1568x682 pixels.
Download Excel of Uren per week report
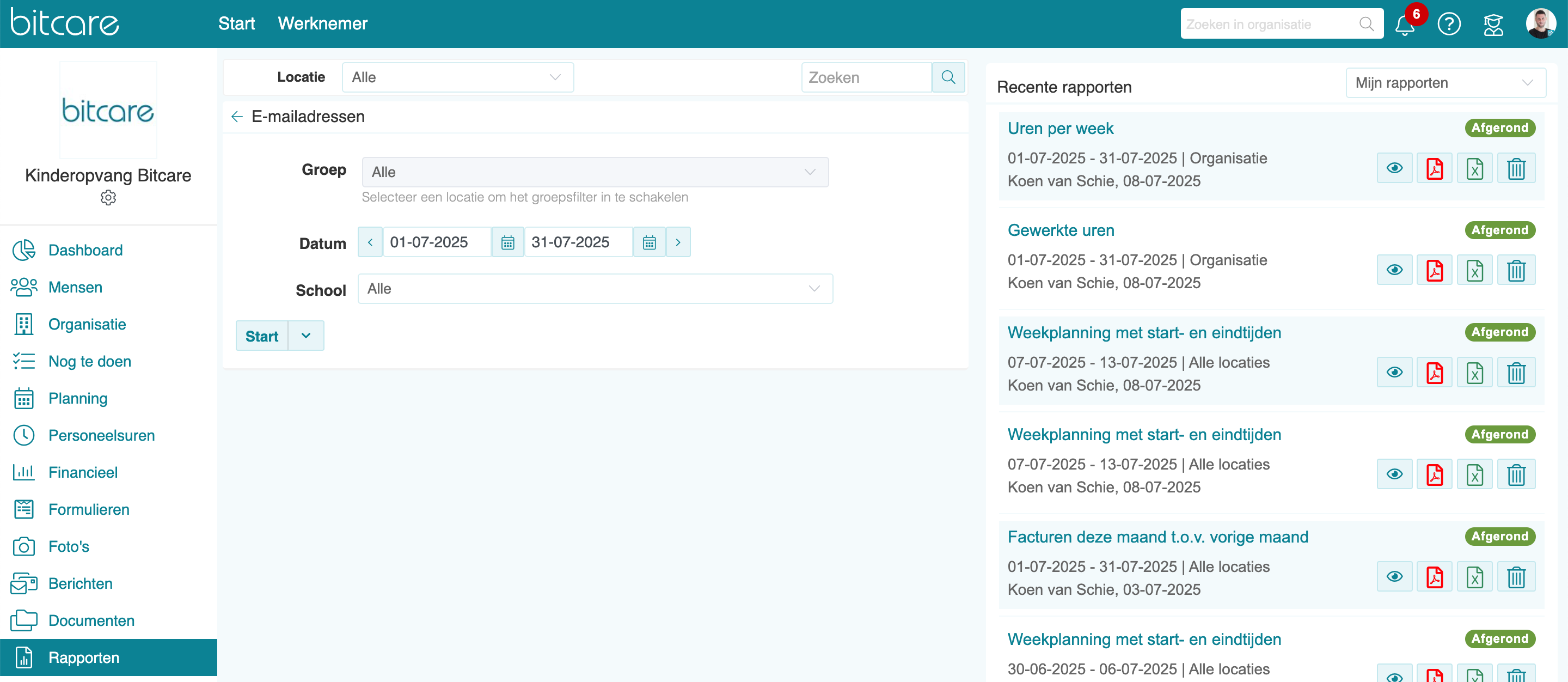tap(1475, 168)
